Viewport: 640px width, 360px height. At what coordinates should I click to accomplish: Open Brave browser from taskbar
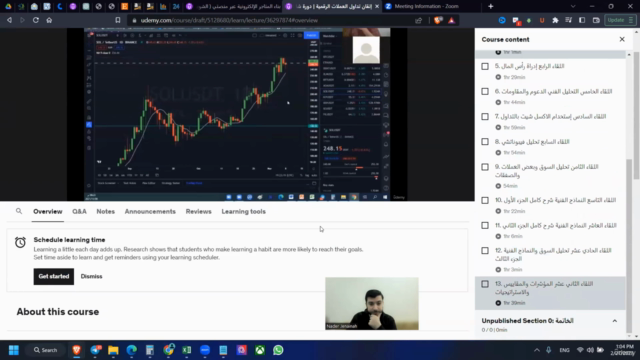pos(76,350)
